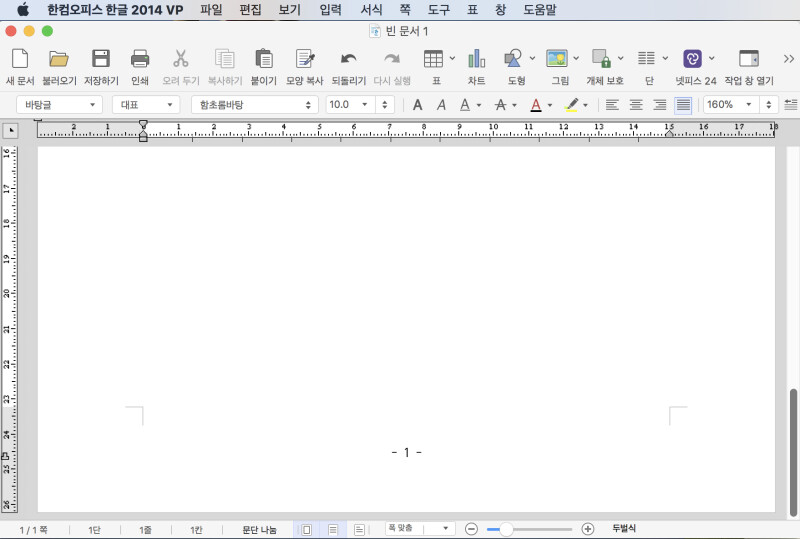Switch to page view mode in status bar
This screenshot has width=800, height=539.
(x=307, y=530)
